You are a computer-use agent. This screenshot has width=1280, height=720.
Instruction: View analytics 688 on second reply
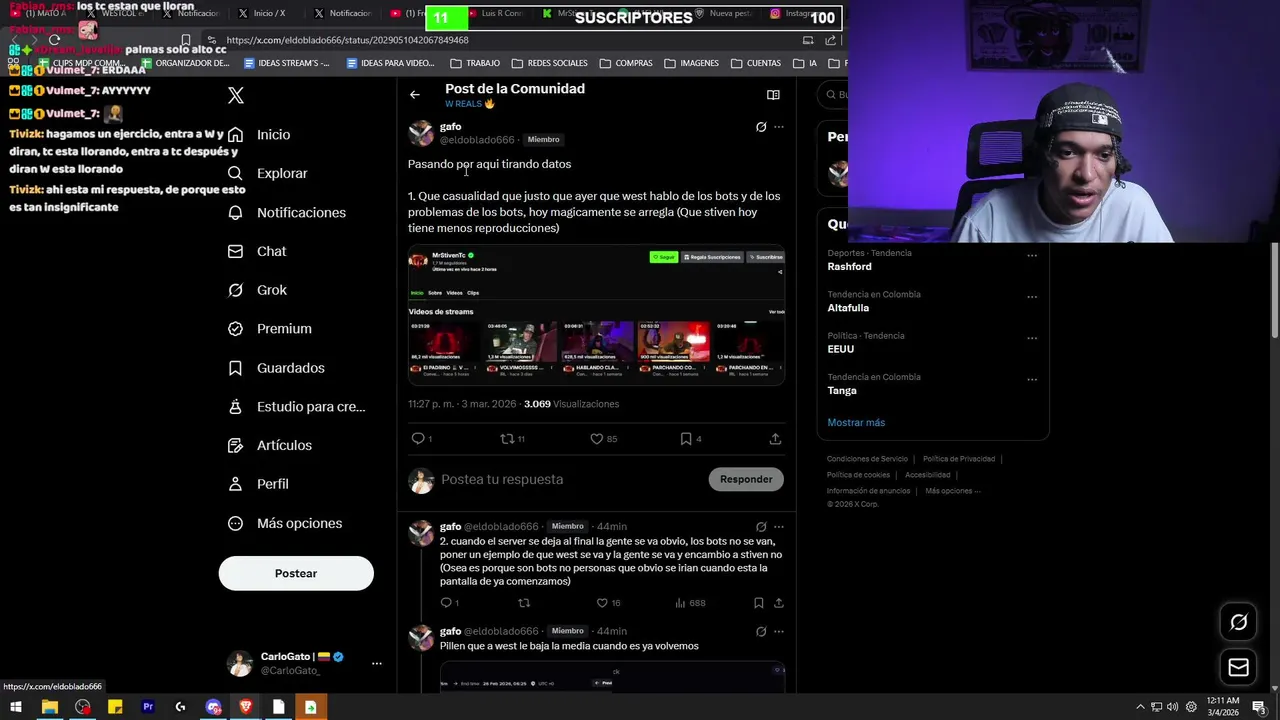pyautogui.click(x=690, y=603)
